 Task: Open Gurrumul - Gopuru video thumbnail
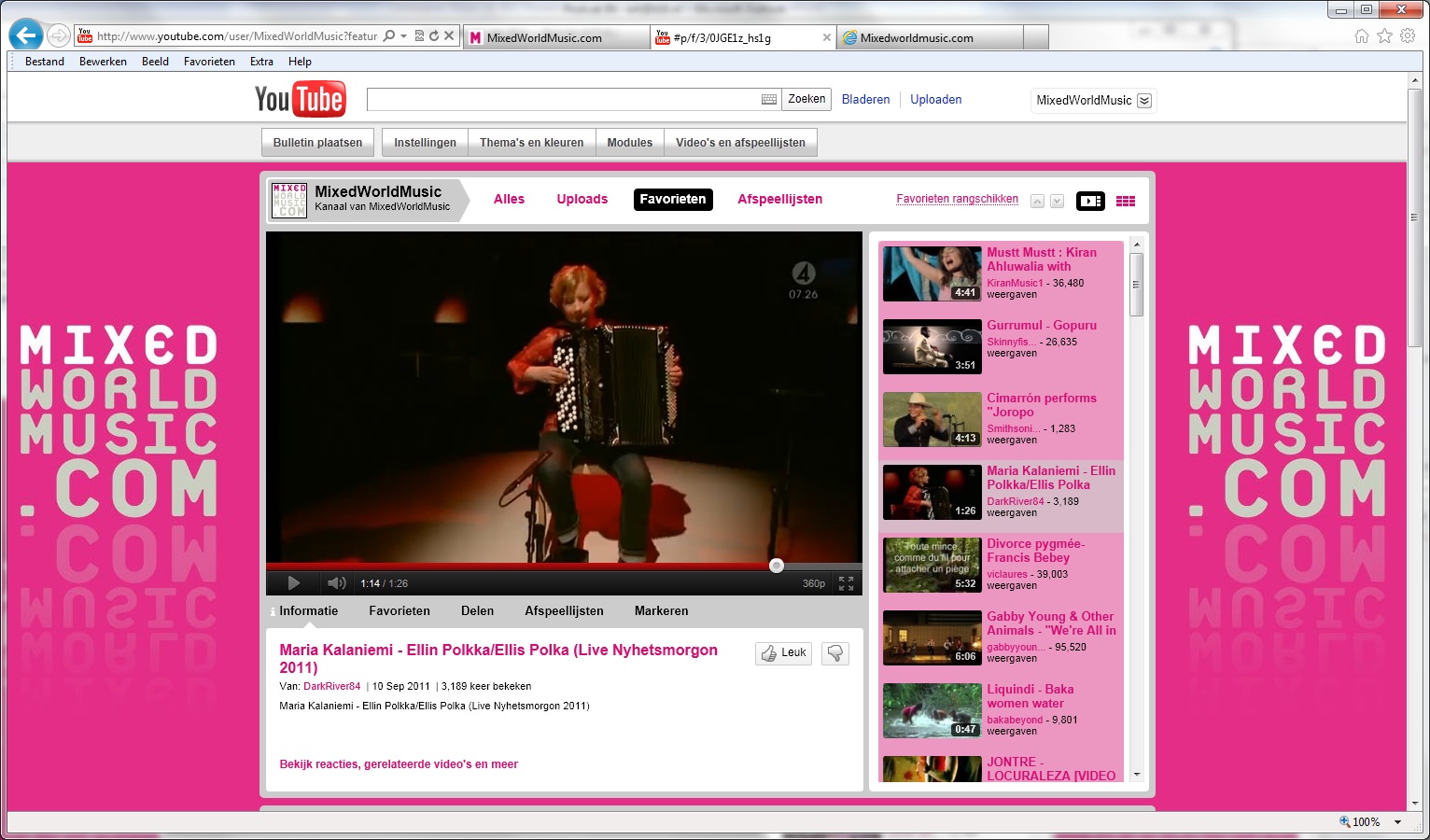(932, 346)
